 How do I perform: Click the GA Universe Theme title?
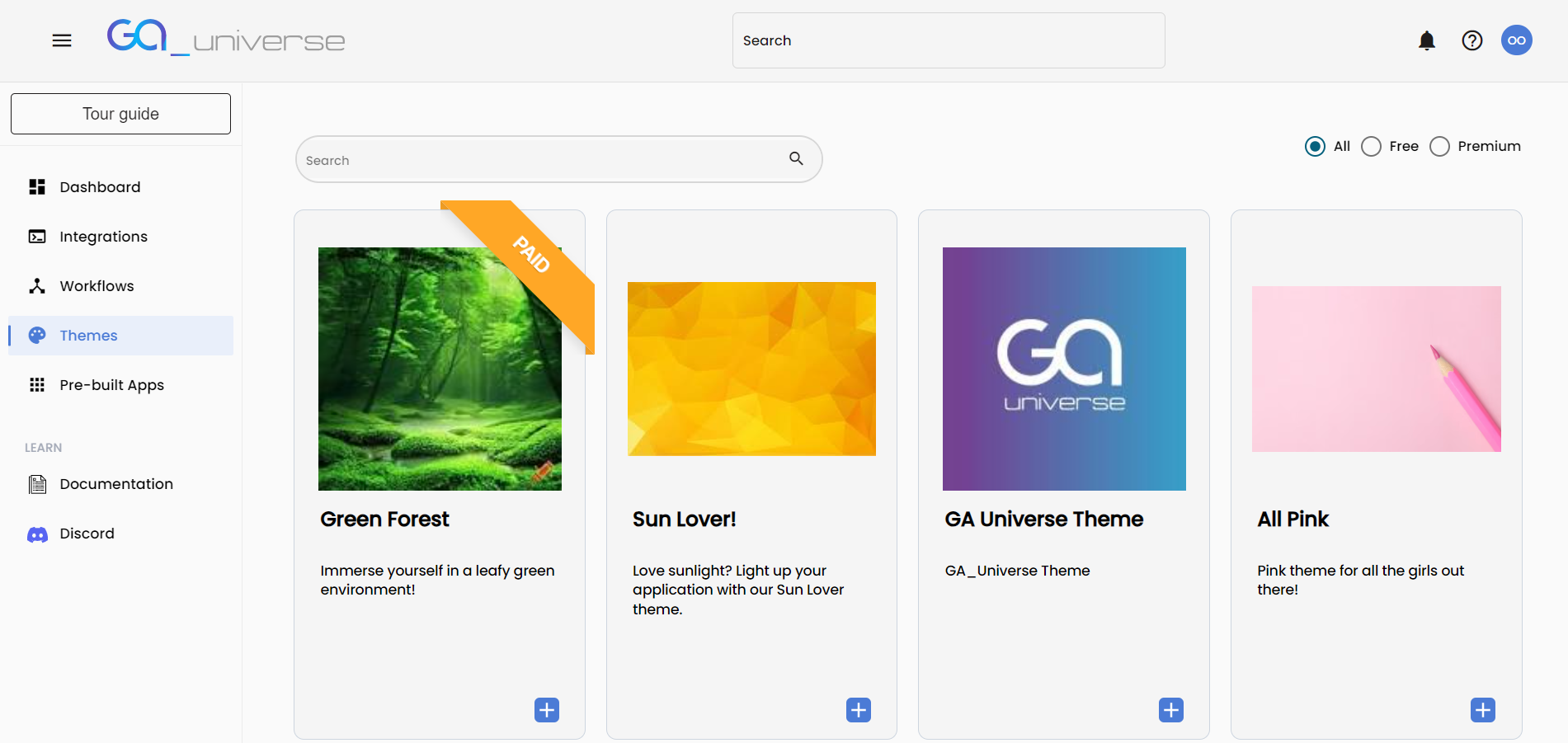(x=1044, y=519)
